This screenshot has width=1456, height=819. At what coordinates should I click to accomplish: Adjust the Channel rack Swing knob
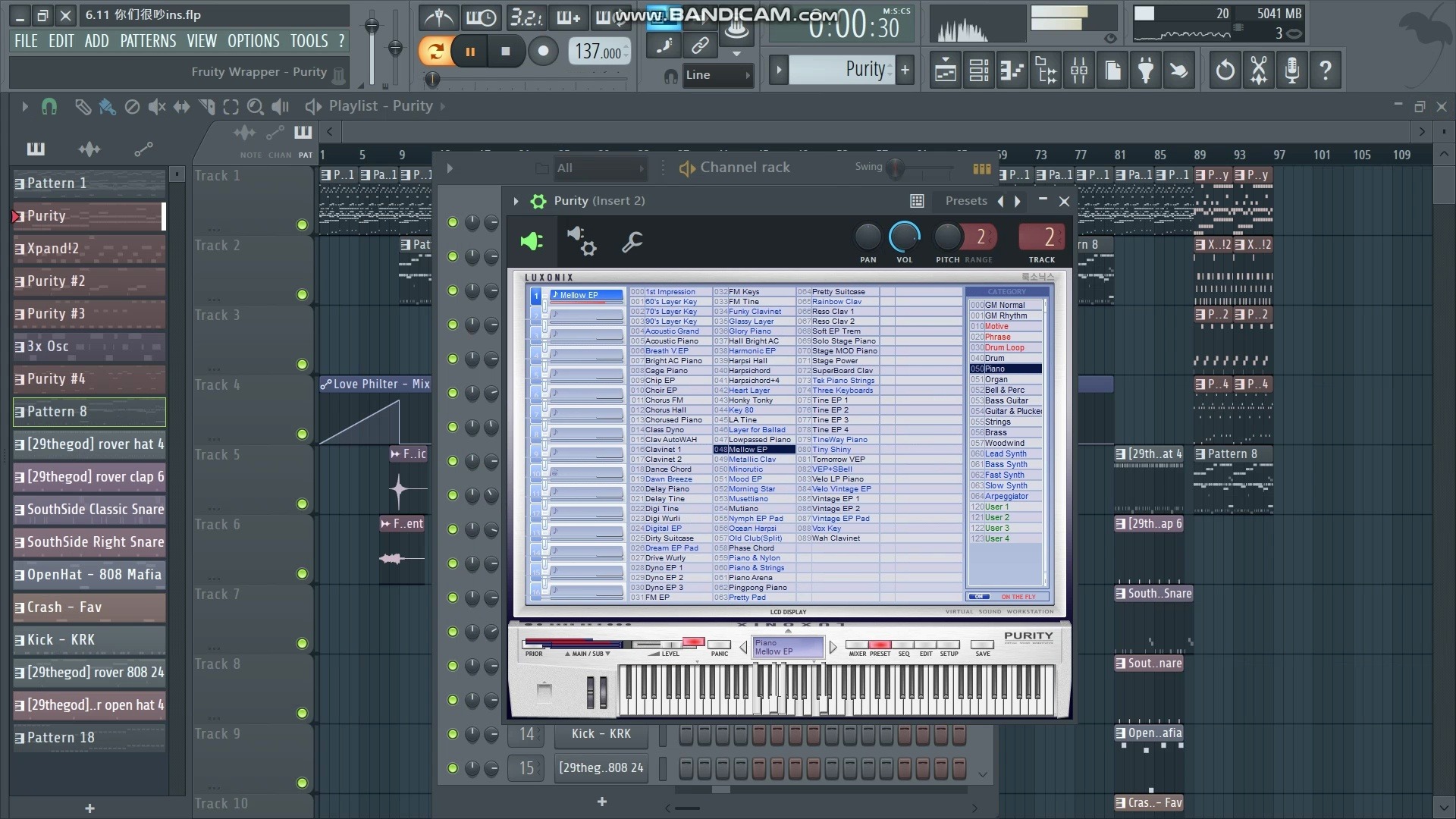[896, 168]
